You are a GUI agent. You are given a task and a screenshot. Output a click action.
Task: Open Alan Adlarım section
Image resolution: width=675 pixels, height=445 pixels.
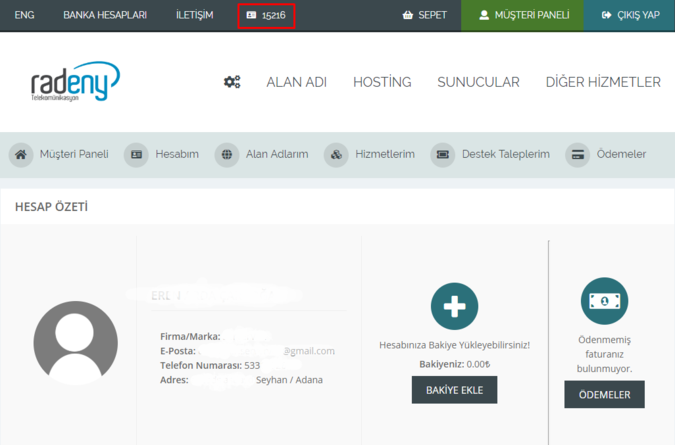click(x=277, y=154)
